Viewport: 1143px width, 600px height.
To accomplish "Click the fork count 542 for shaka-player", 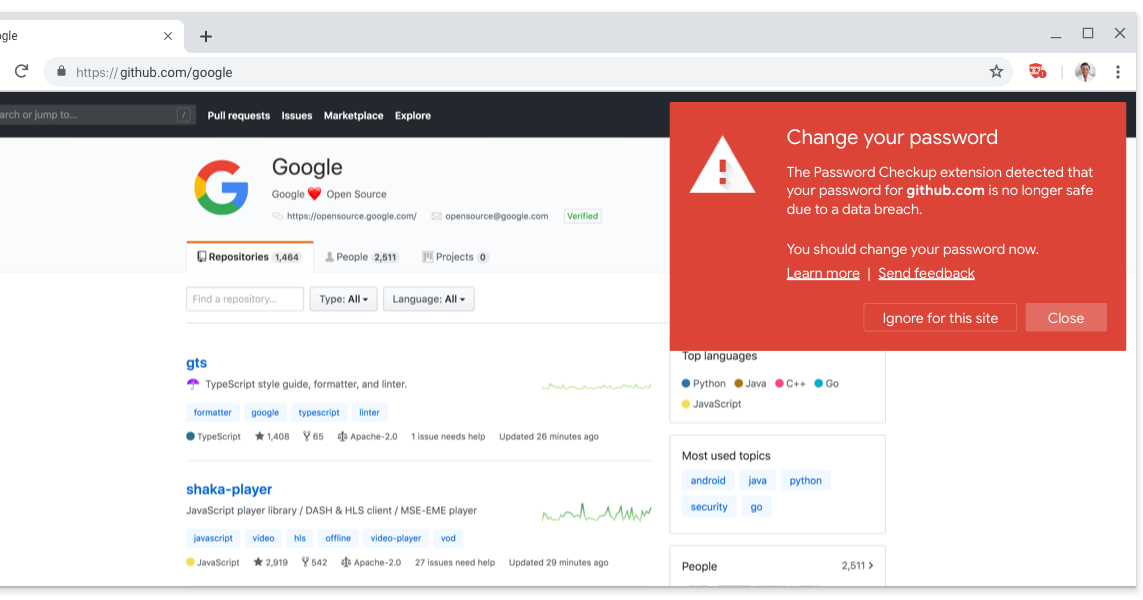I will click(314, 563).
